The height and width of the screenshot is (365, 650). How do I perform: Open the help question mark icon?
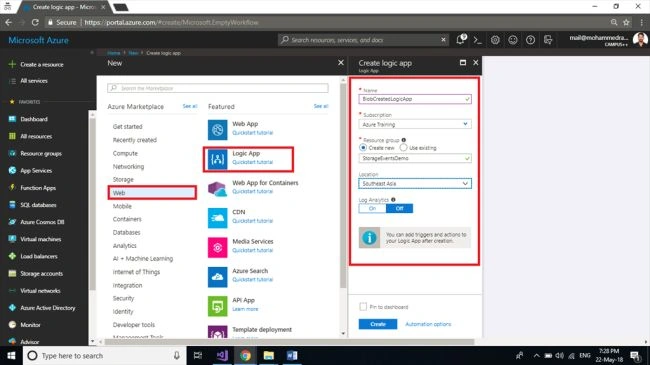click(x=530, y=40)
